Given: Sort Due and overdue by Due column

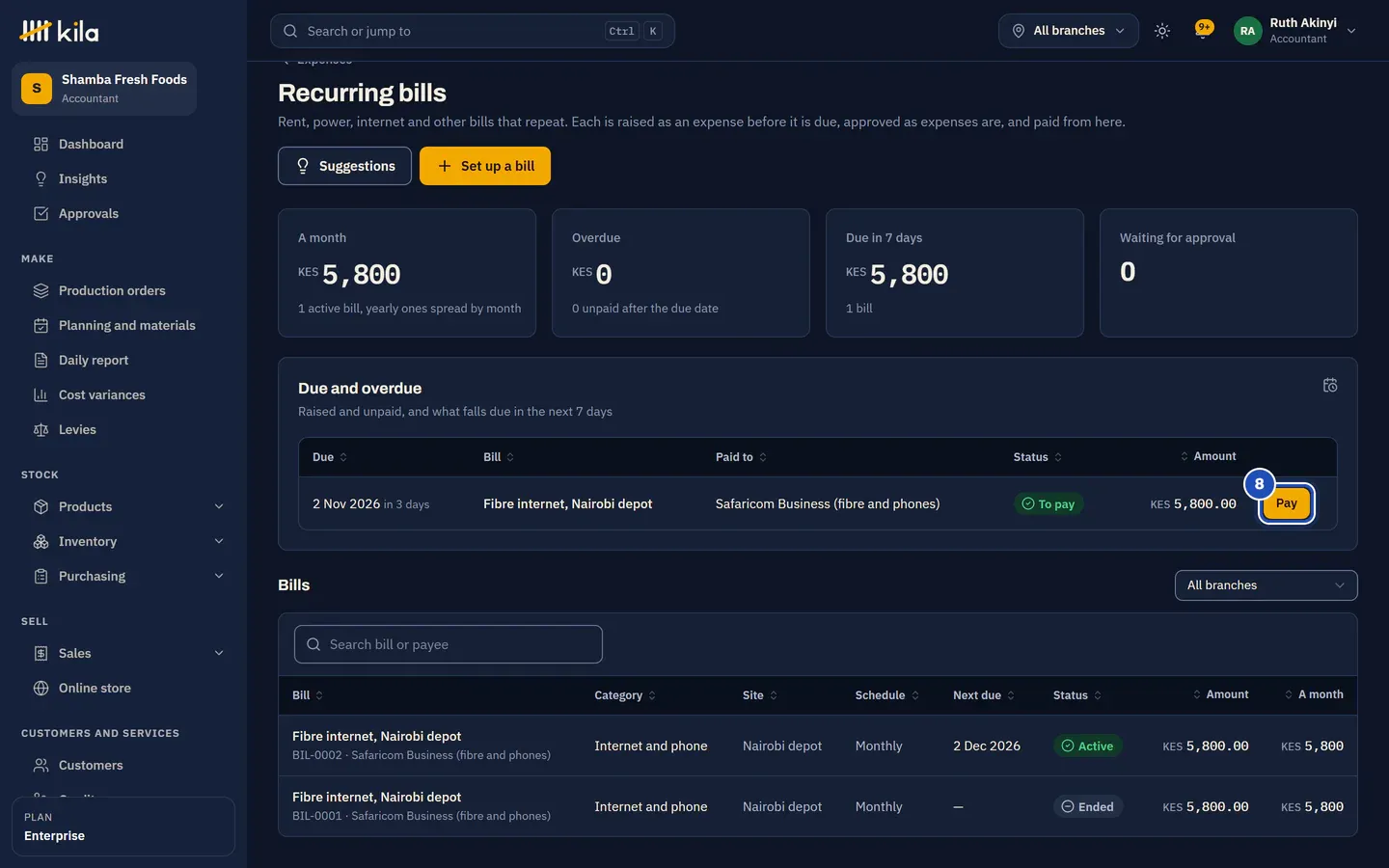Looking at the screenshot, I should tap(330, 457).
